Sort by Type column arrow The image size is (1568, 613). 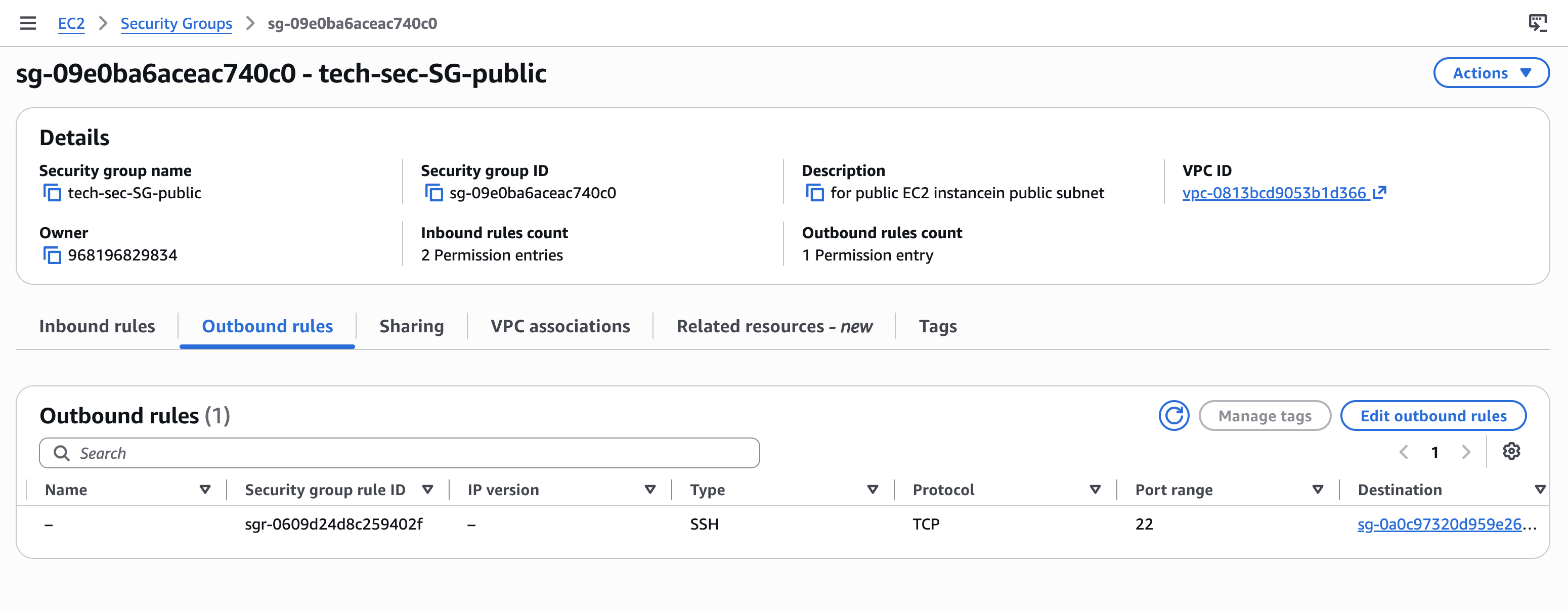[873, 490]
